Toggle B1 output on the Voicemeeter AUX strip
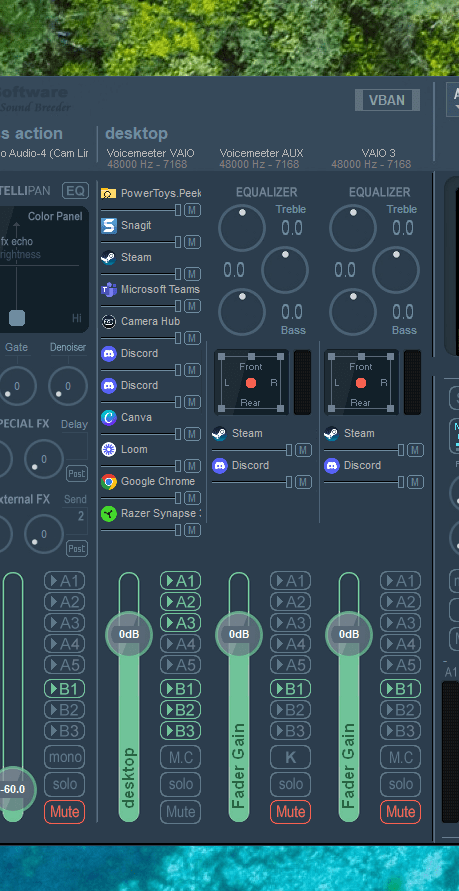 point(290,689)
